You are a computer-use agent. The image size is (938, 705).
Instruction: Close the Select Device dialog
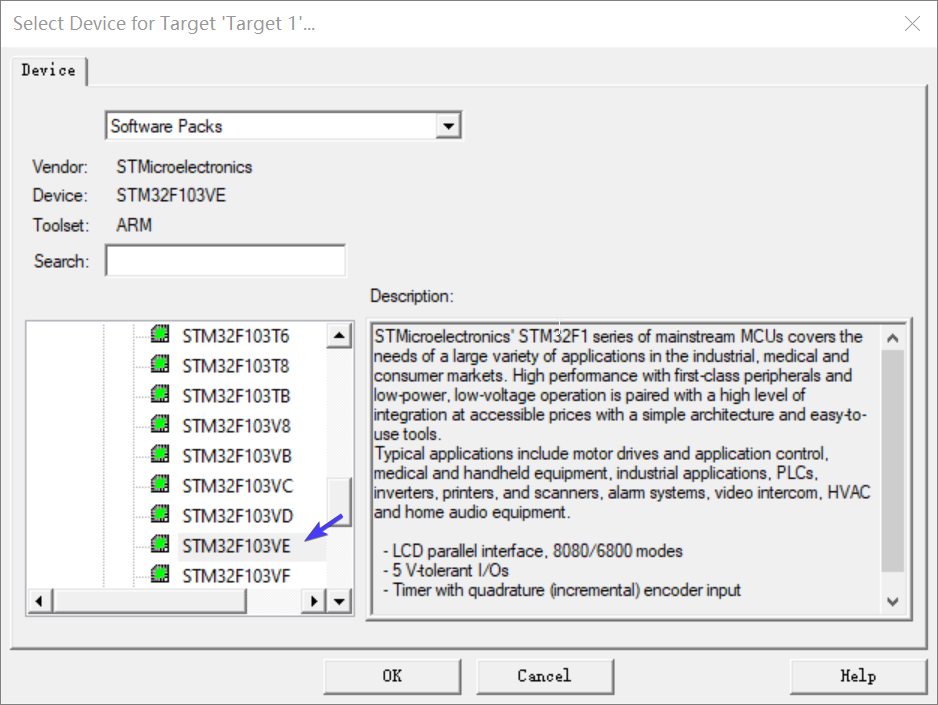pos(912,23)
